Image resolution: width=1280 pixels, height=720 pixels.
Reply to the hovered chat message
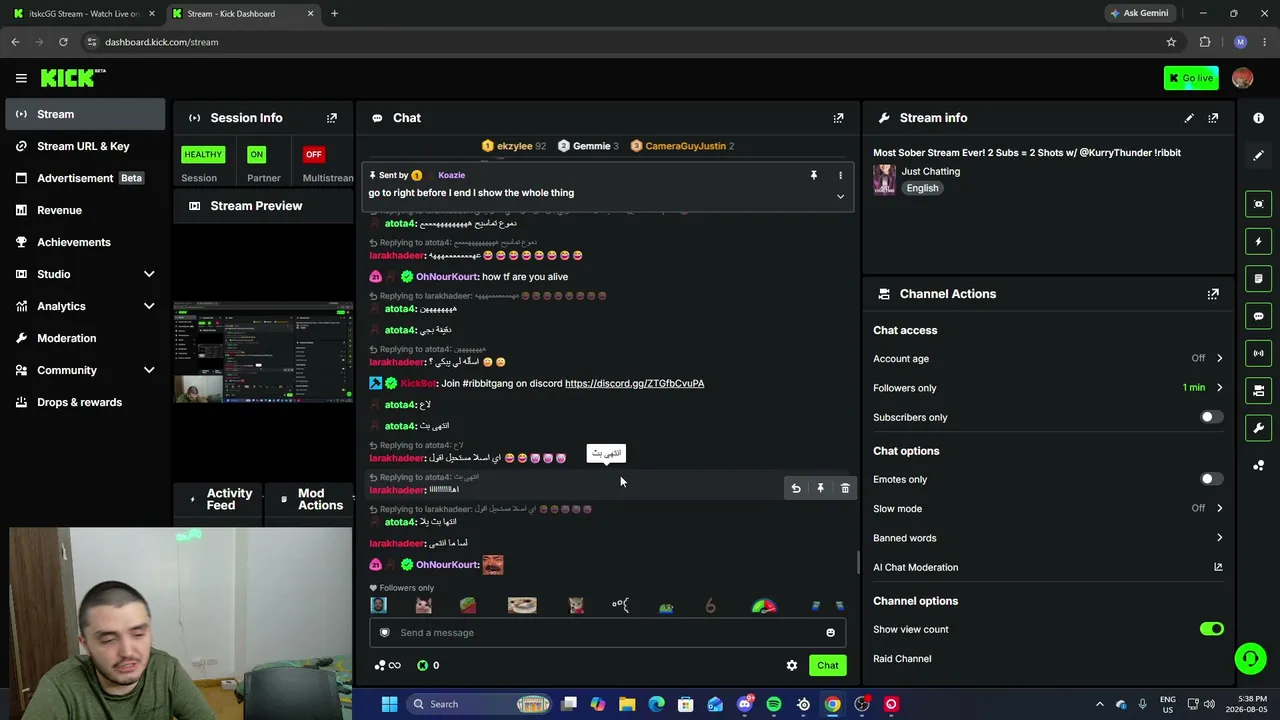point(796,488)
